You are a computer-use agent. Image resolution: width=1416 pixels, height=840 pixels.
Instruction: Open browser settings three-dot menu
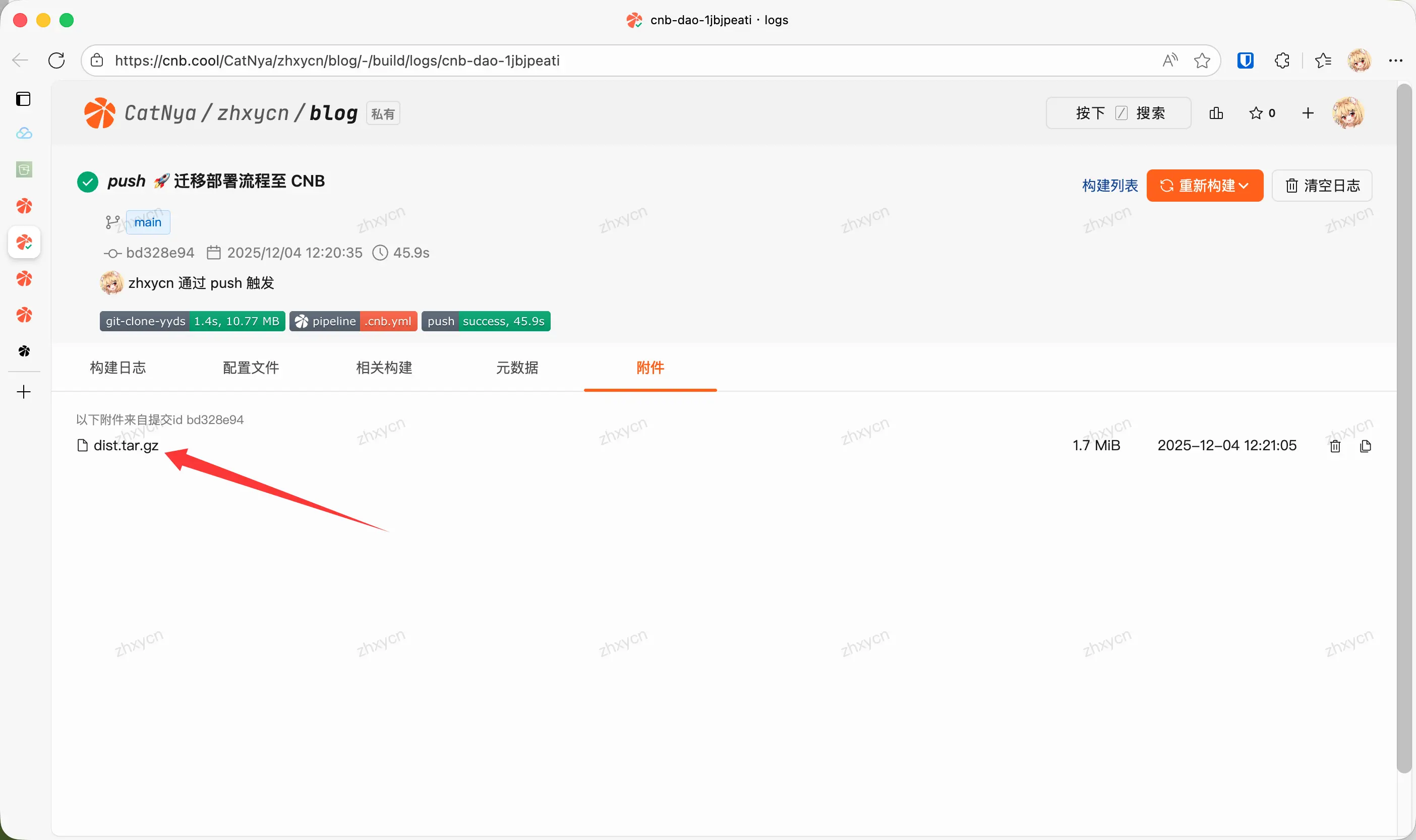pyautogui.click(x=1395, y=61)
